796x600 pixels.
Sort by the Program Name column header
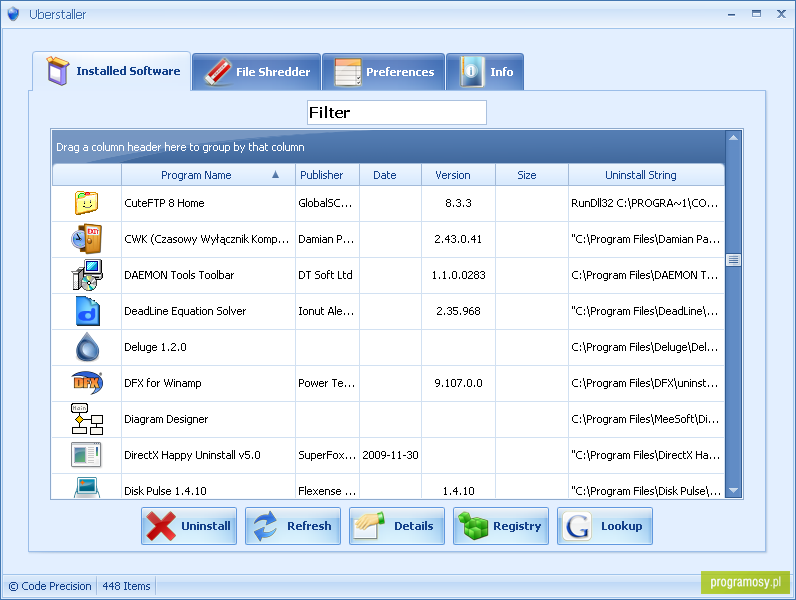(208, 175)
